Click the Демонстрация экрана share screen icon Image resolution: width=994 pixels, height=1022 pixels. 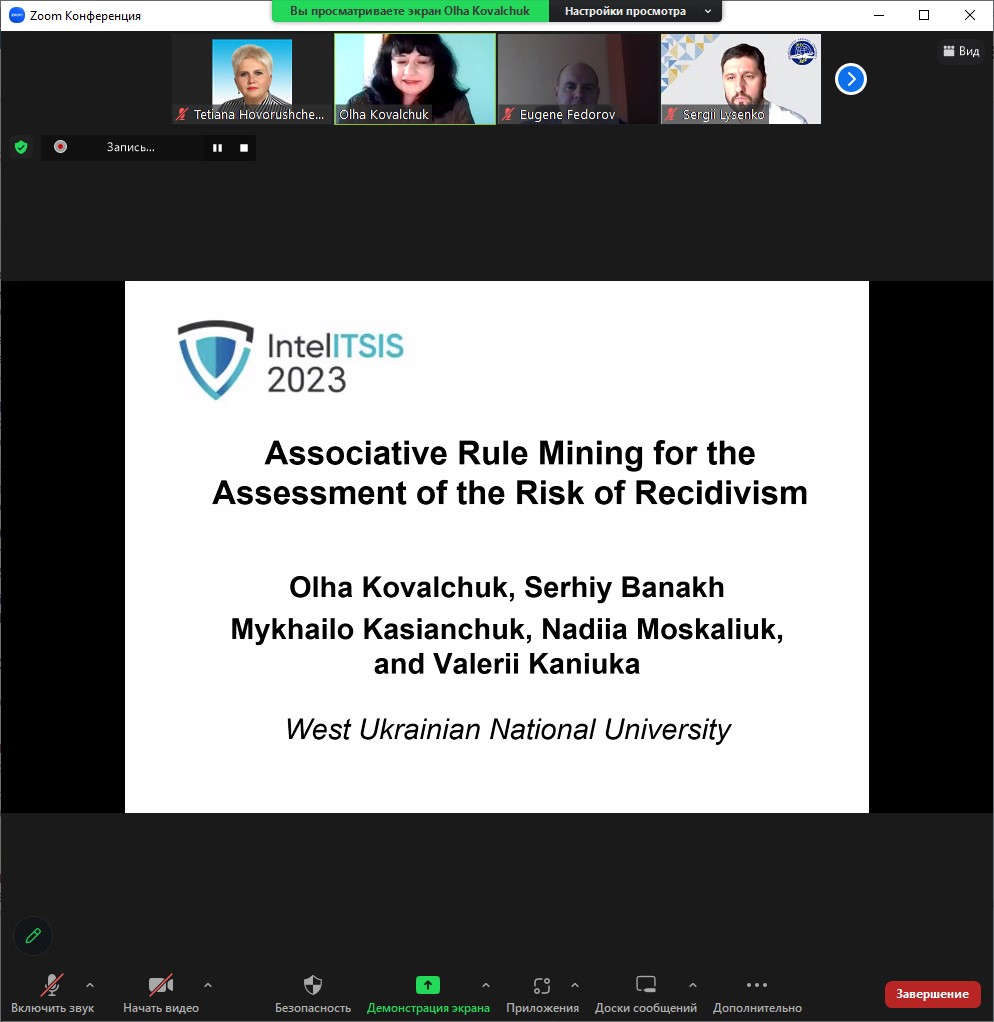(428, 985)
